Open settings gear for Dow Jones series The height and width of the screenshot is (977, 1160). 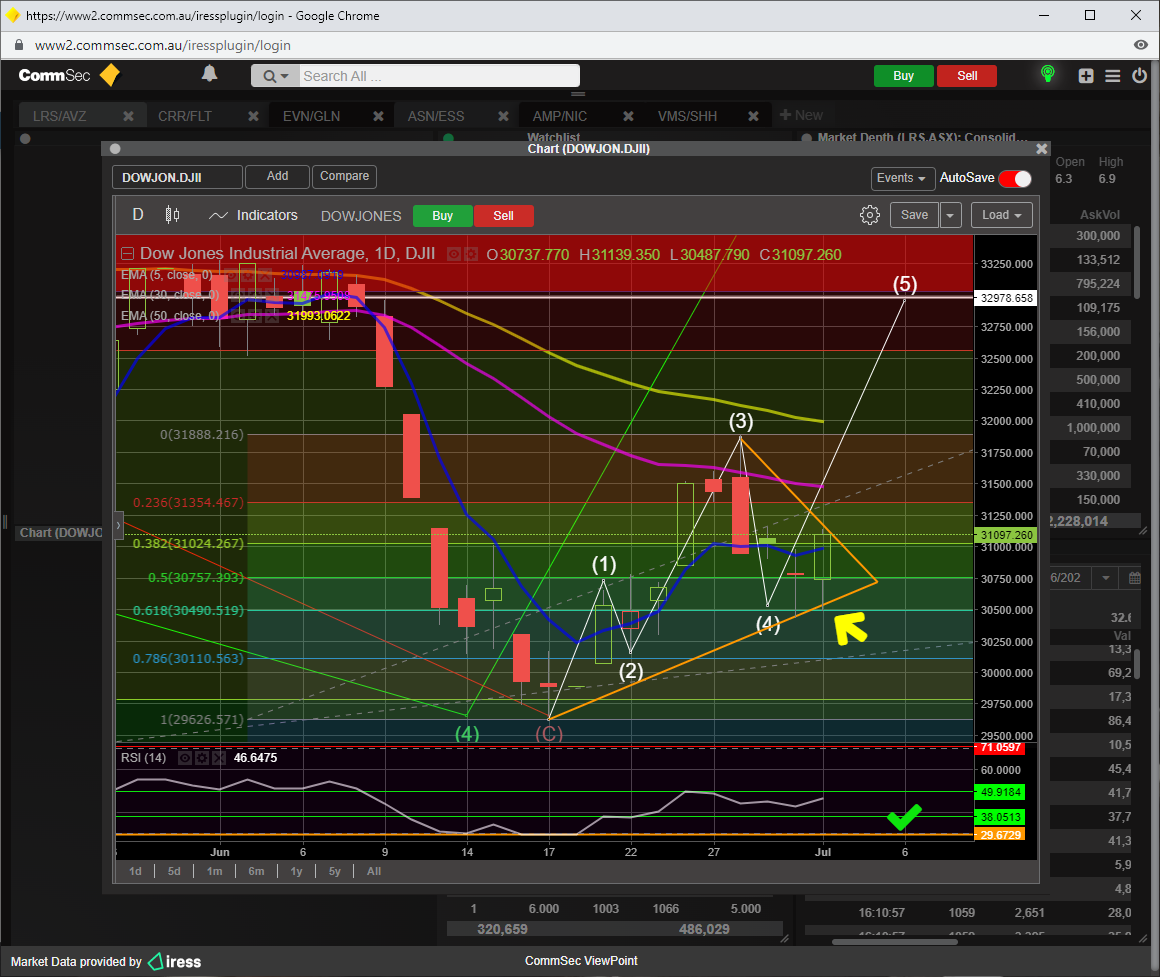471,254
